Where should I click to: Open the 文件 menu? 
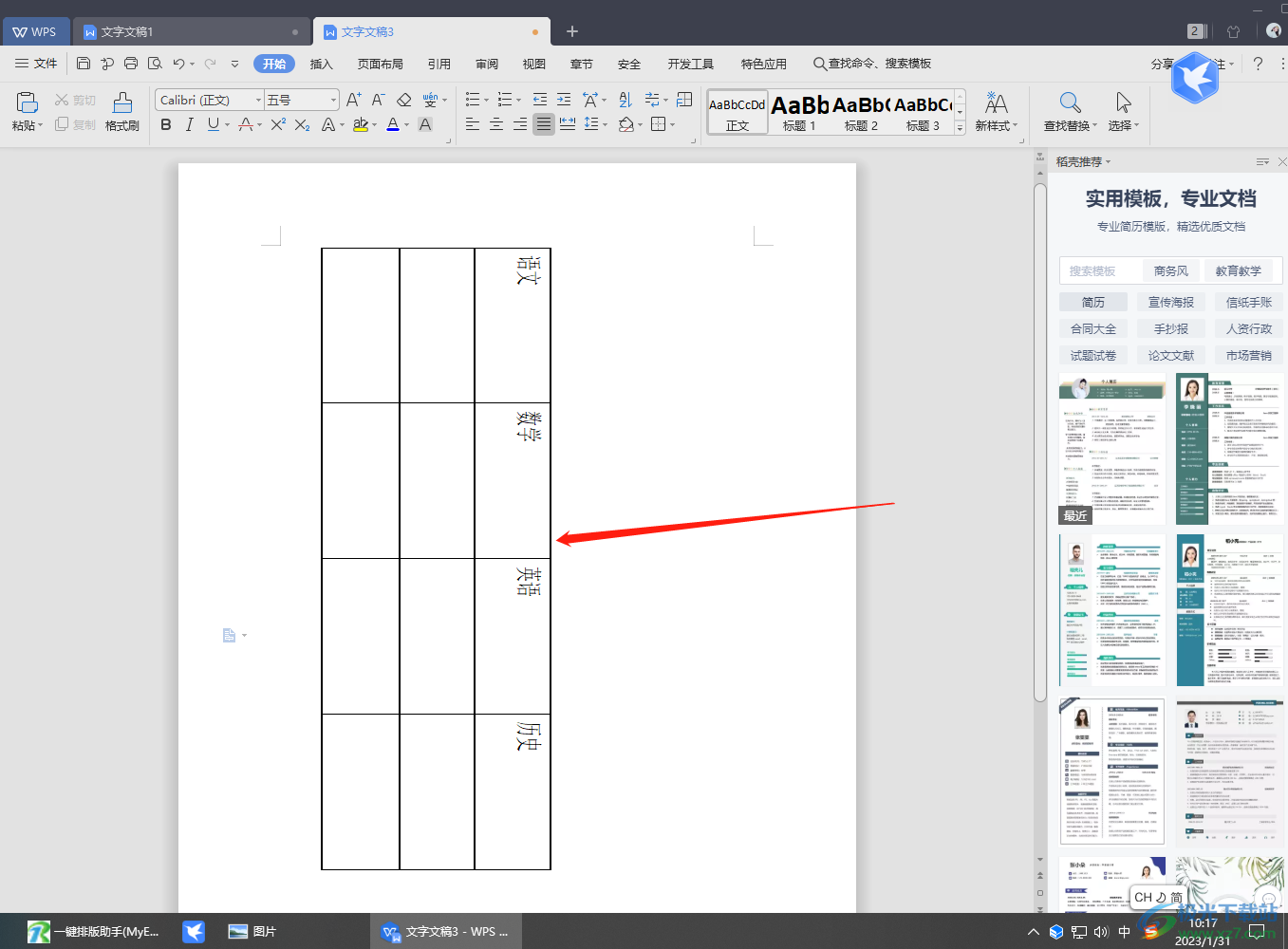pos(36,64)
